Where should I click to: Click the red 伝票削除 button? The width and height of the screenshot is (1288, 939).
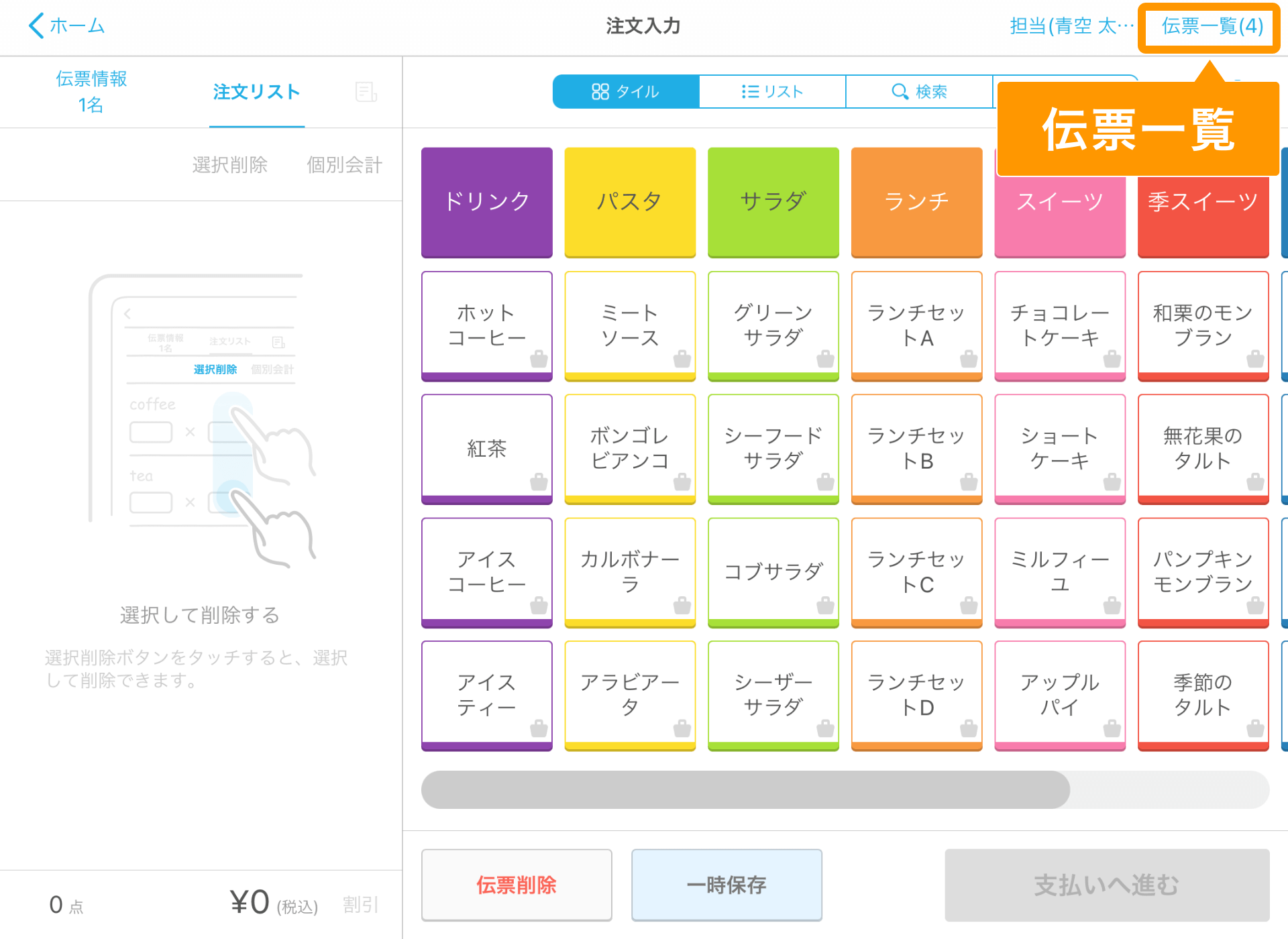(517, 885)
